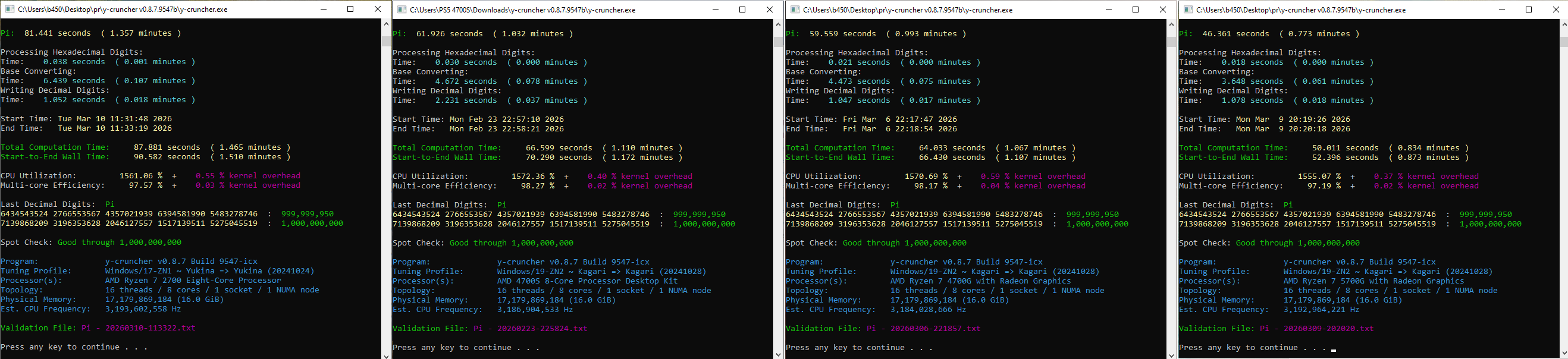The height and width of the screenshot is (359, 1568).
Task: Maximize the PS5 4700S y-cruncher window
Action: point(742,10)
